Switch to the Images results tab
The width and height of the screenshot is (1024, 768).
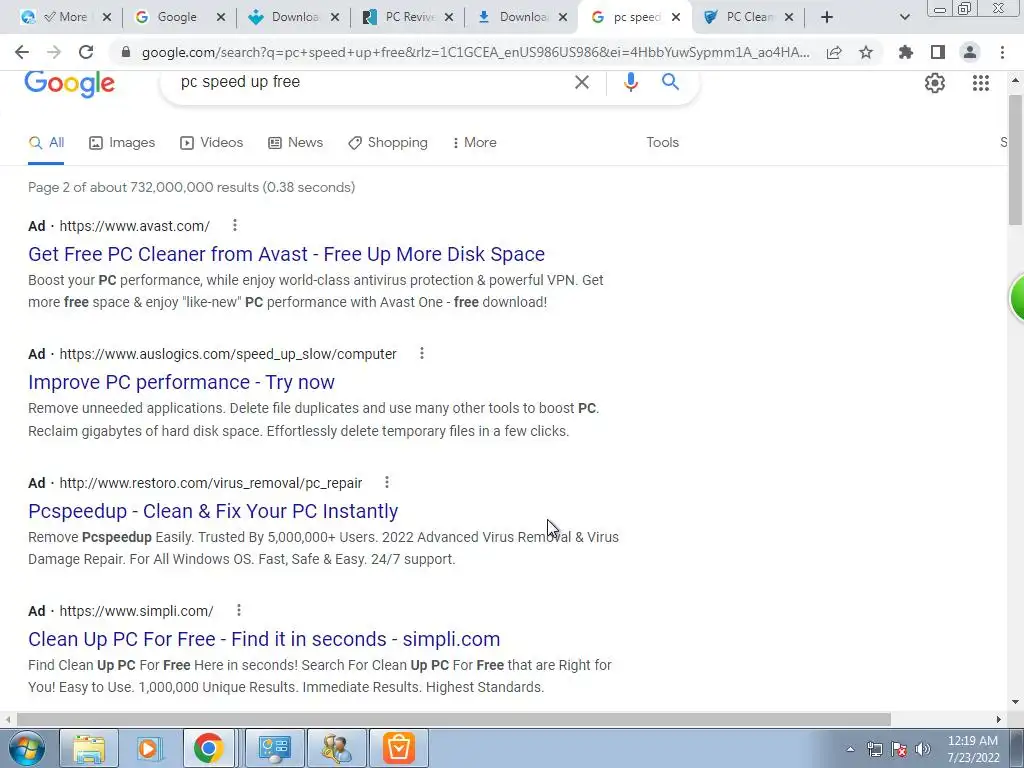122,142
